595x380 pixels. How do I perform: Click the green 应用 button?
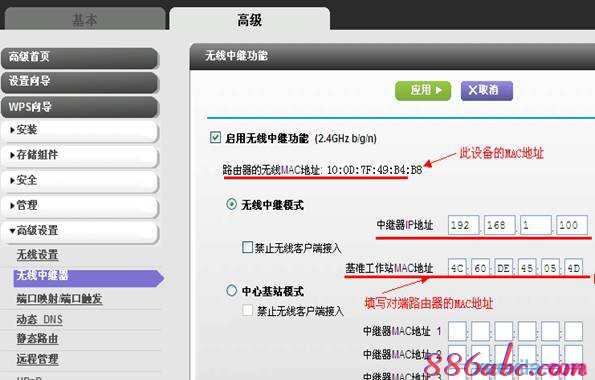click(423, 91)
